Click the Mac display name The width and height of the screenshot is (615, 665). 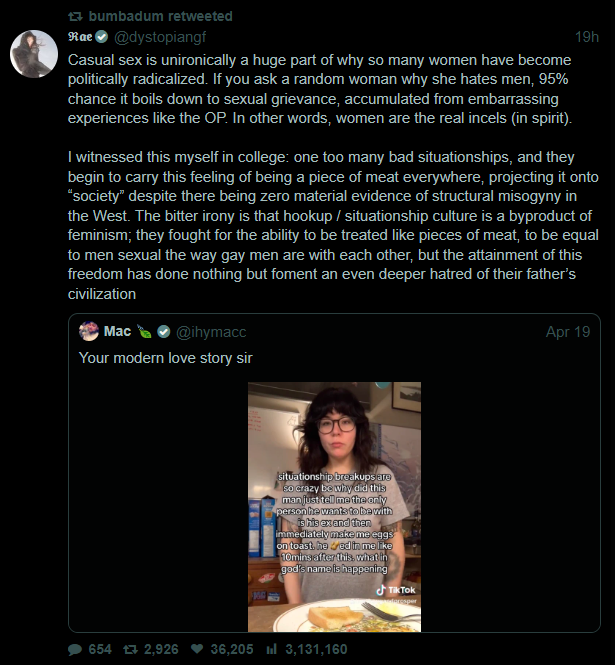click(x=117, y=331)
